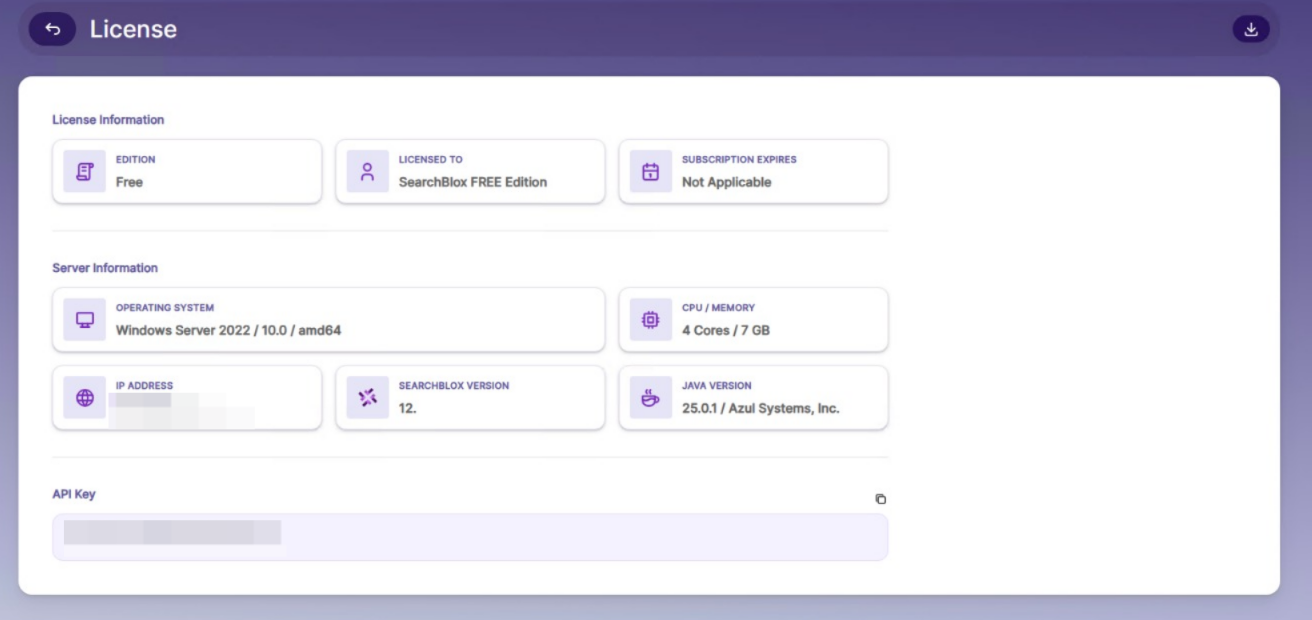The height and width of the screenshot is (620, 1312).
Task: Click the License Information heading
Action: (x=108, y=120)
